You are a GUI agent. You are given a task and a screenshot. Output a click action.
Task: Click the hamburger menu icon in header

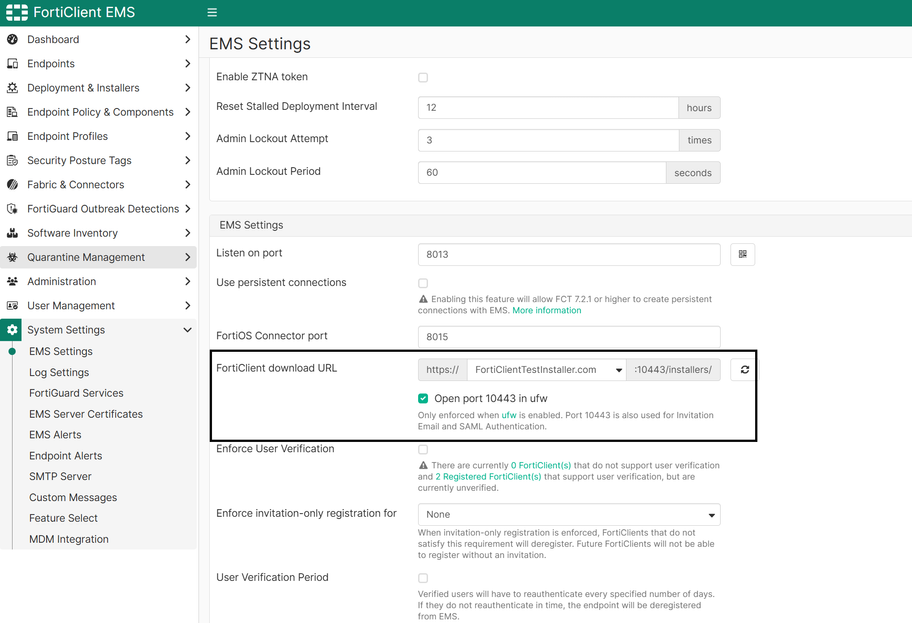point(212,13)
